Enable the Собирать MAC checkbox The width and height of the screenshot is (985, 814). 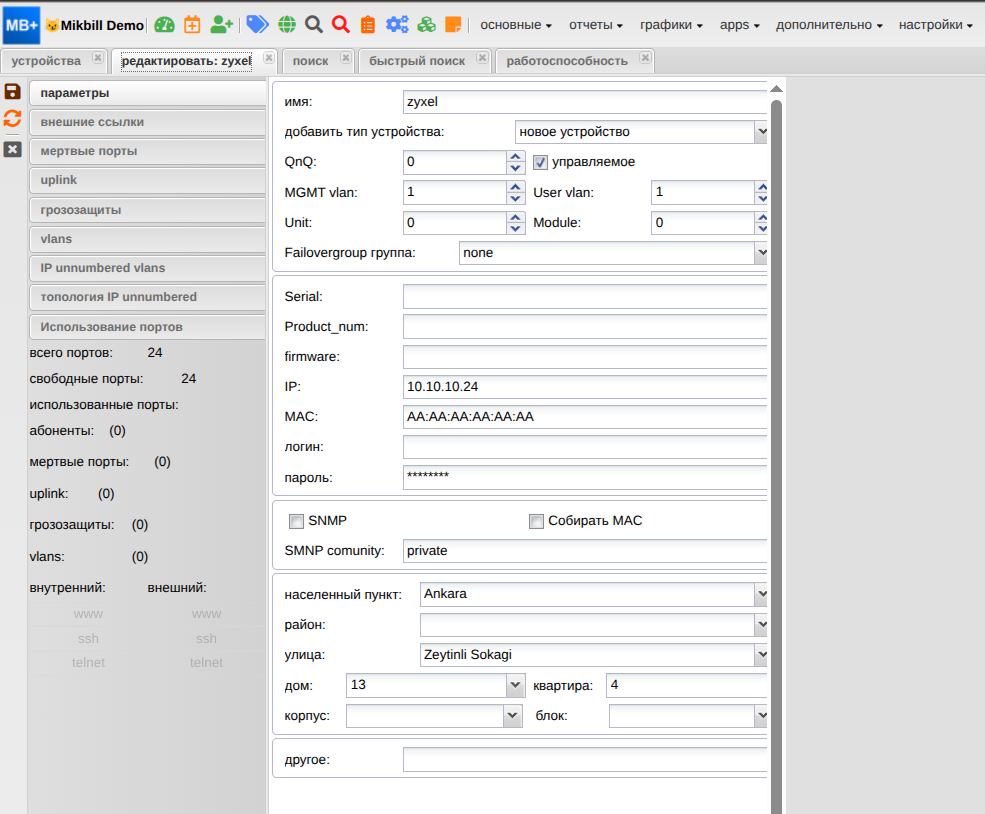(x=536, y=521)
